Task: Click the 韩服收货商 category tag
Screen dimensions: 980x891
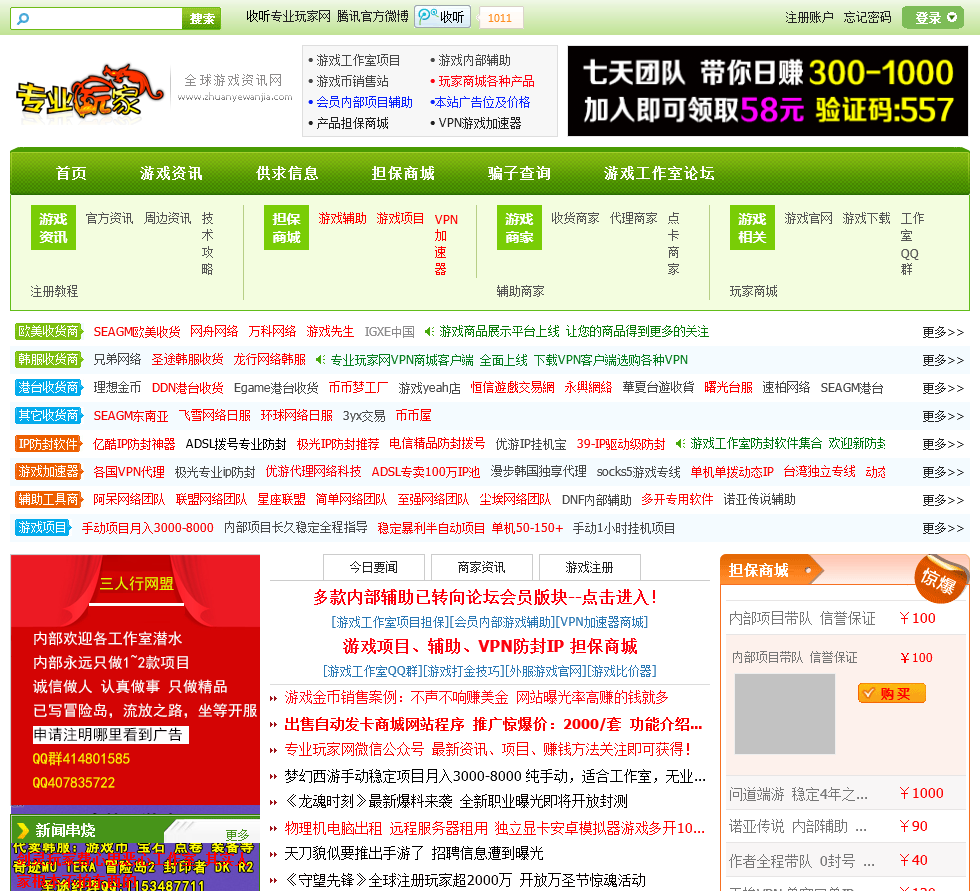Action: point(48,359)
